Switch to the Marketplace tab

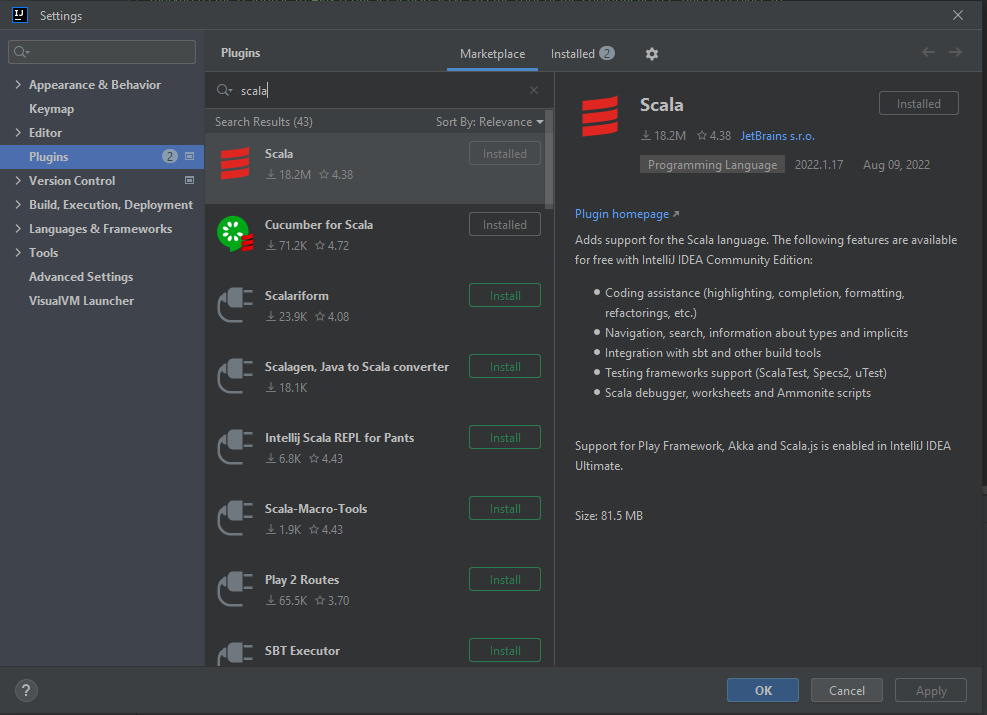tap(492, 53)
